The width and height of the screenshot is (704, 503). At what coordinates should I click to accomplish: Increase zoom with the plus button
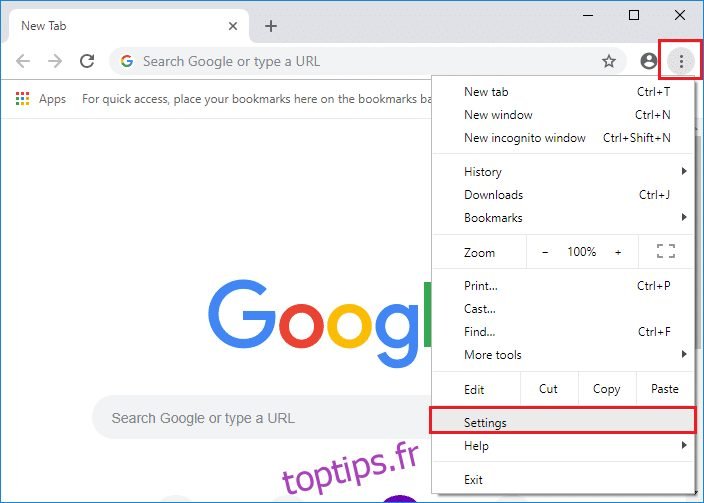pos(618,252)
